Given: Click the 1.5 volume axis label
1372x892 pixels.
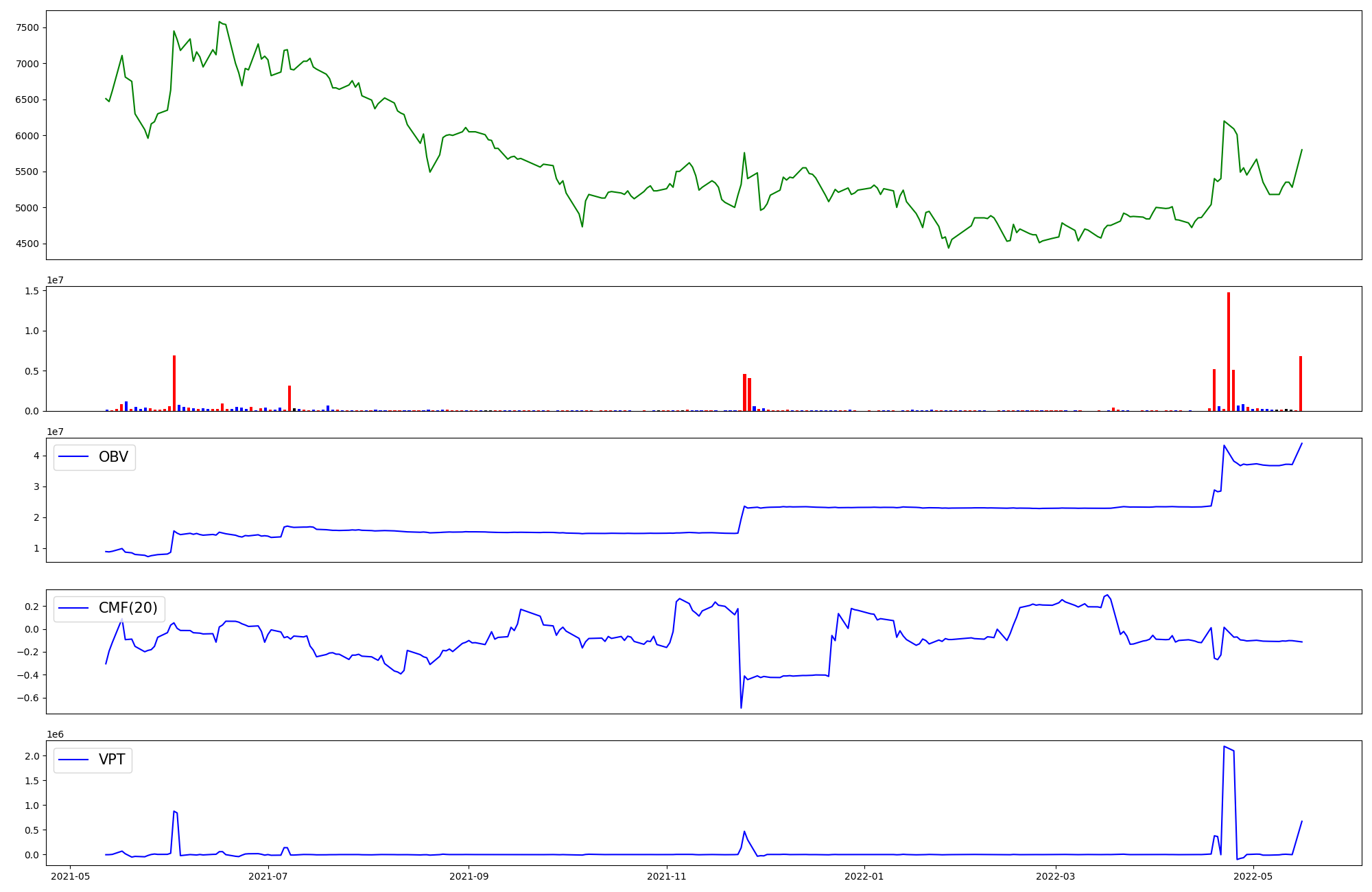Looking at the screenshot, I should pos(33,292).
